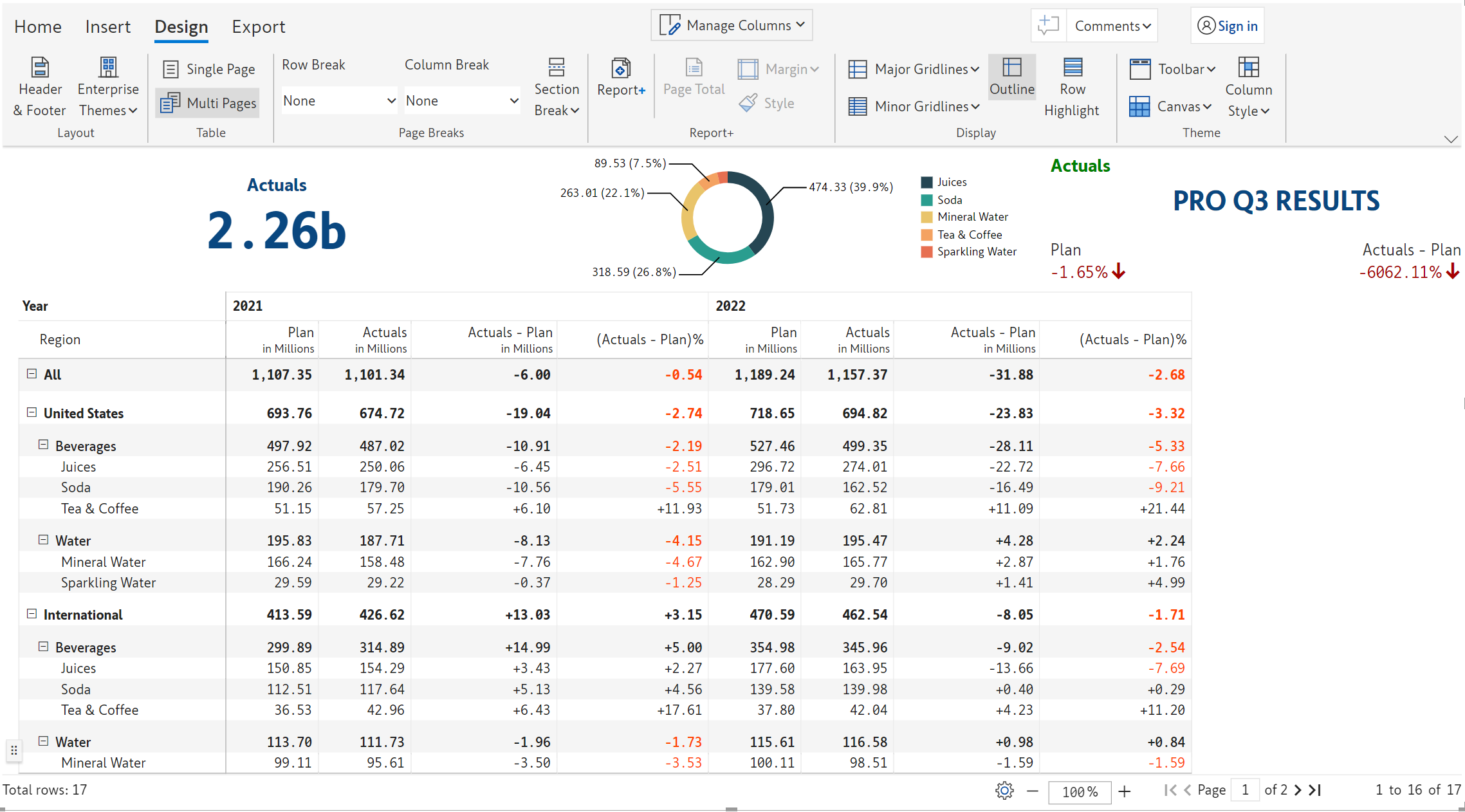Select the Multi Pages table mode
This screenshot has width=1465, height=812.
[x=208, y=103]
